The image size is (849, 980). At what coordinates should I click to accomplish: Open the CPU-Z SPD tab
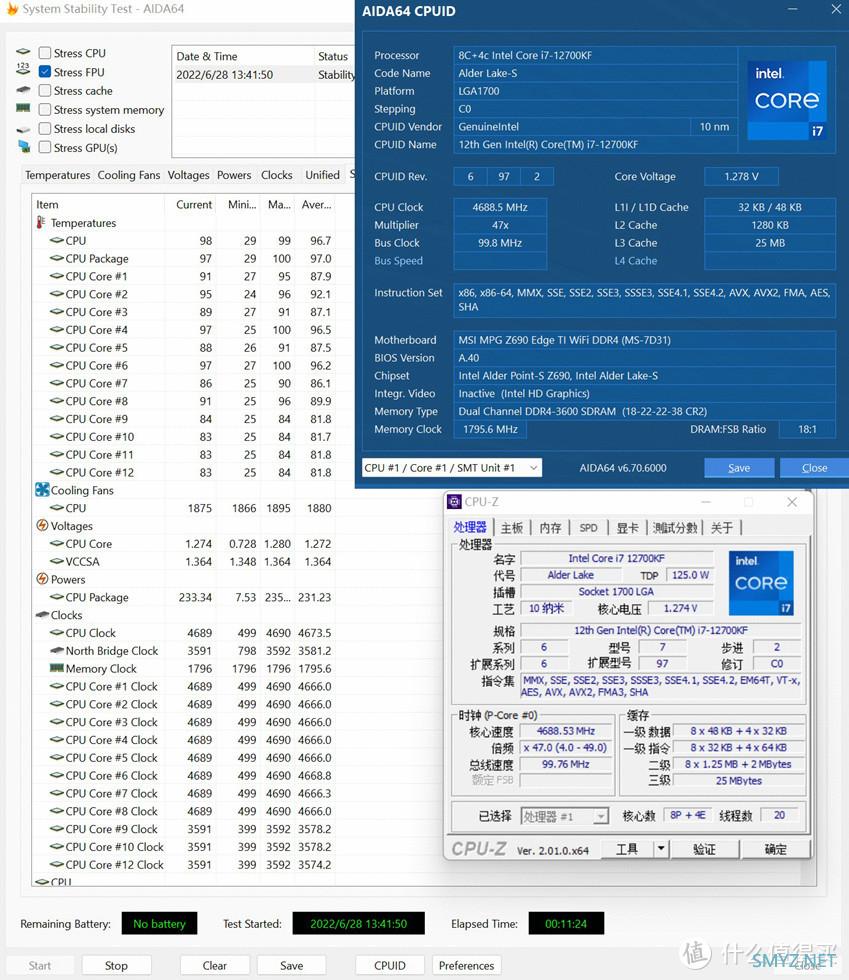point(588,528)
